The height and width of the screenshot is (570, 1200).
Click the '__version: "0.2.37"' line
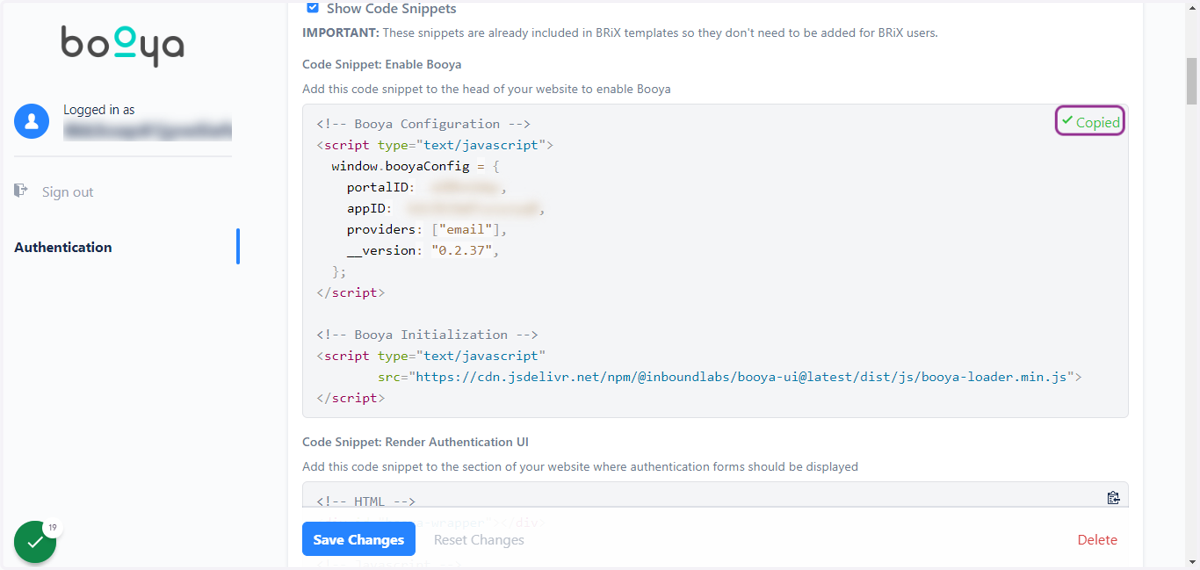coord(423,250)
